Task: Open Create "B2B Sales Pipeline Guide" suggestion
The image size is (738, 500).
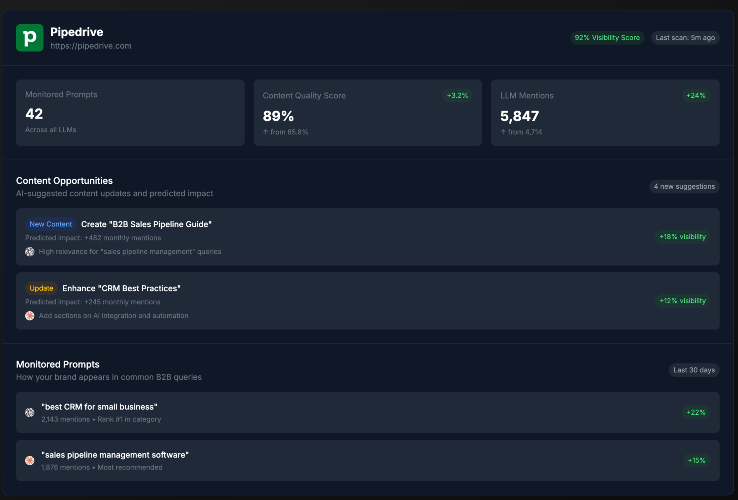Action: (x=368, y=237)
